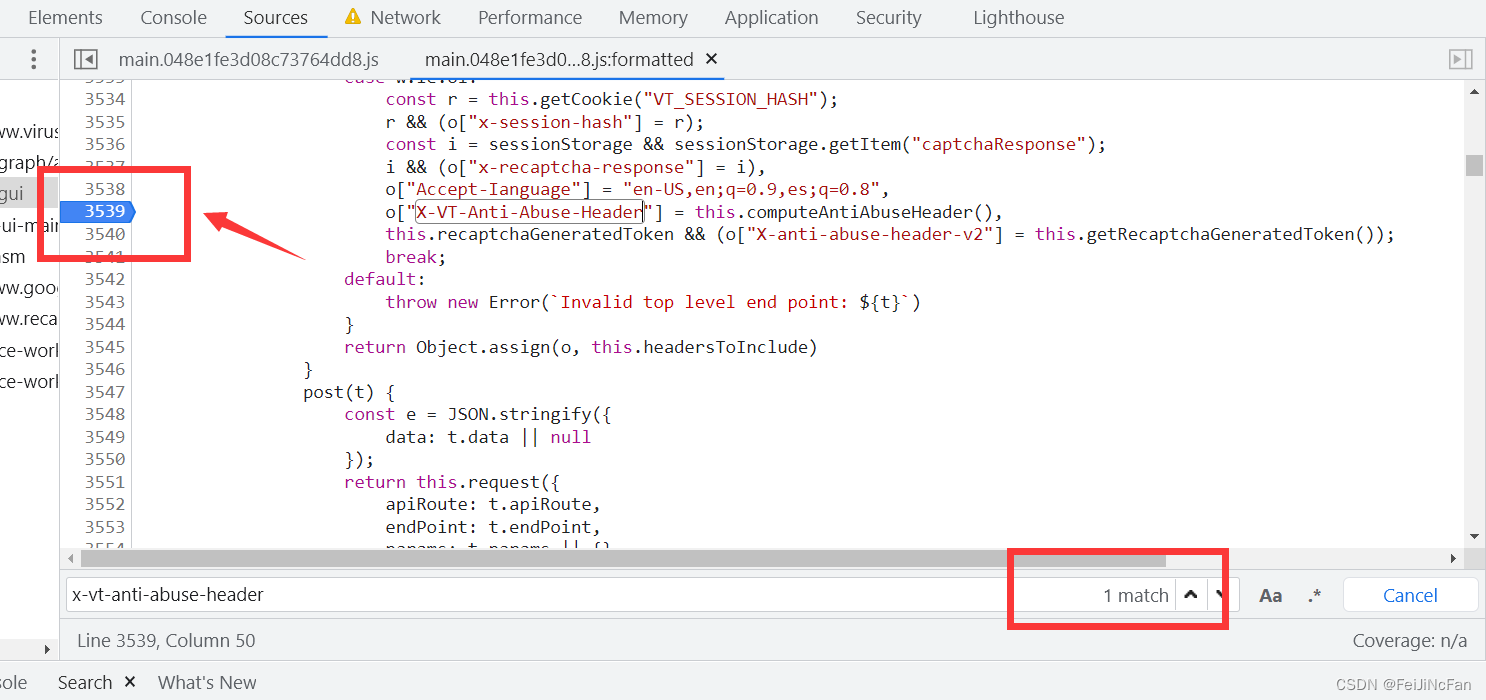This screenshot has height=700, width=1486.
Task: Switch to the Elements panel tab
Action: click(65, 17)
